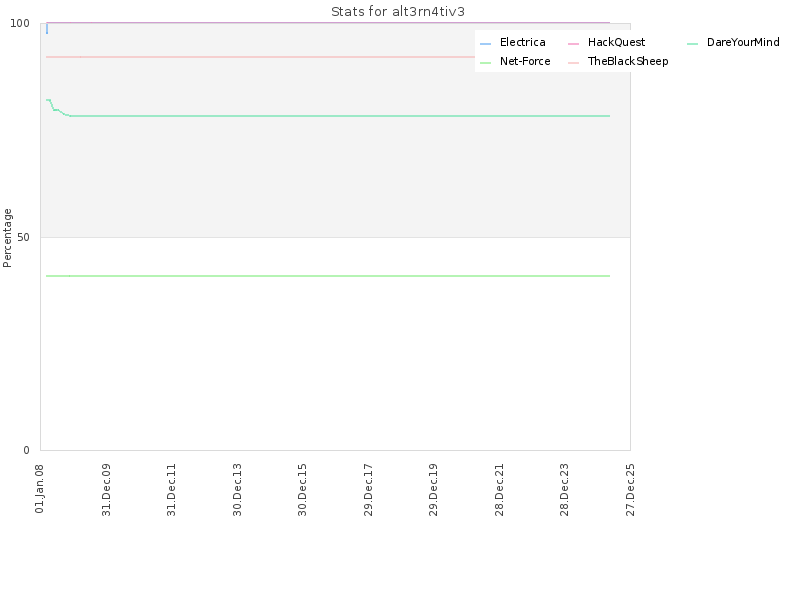Viewport: 800px width, 600px height.
Task: Click the y-axis value 50
Action: [23, 237]
